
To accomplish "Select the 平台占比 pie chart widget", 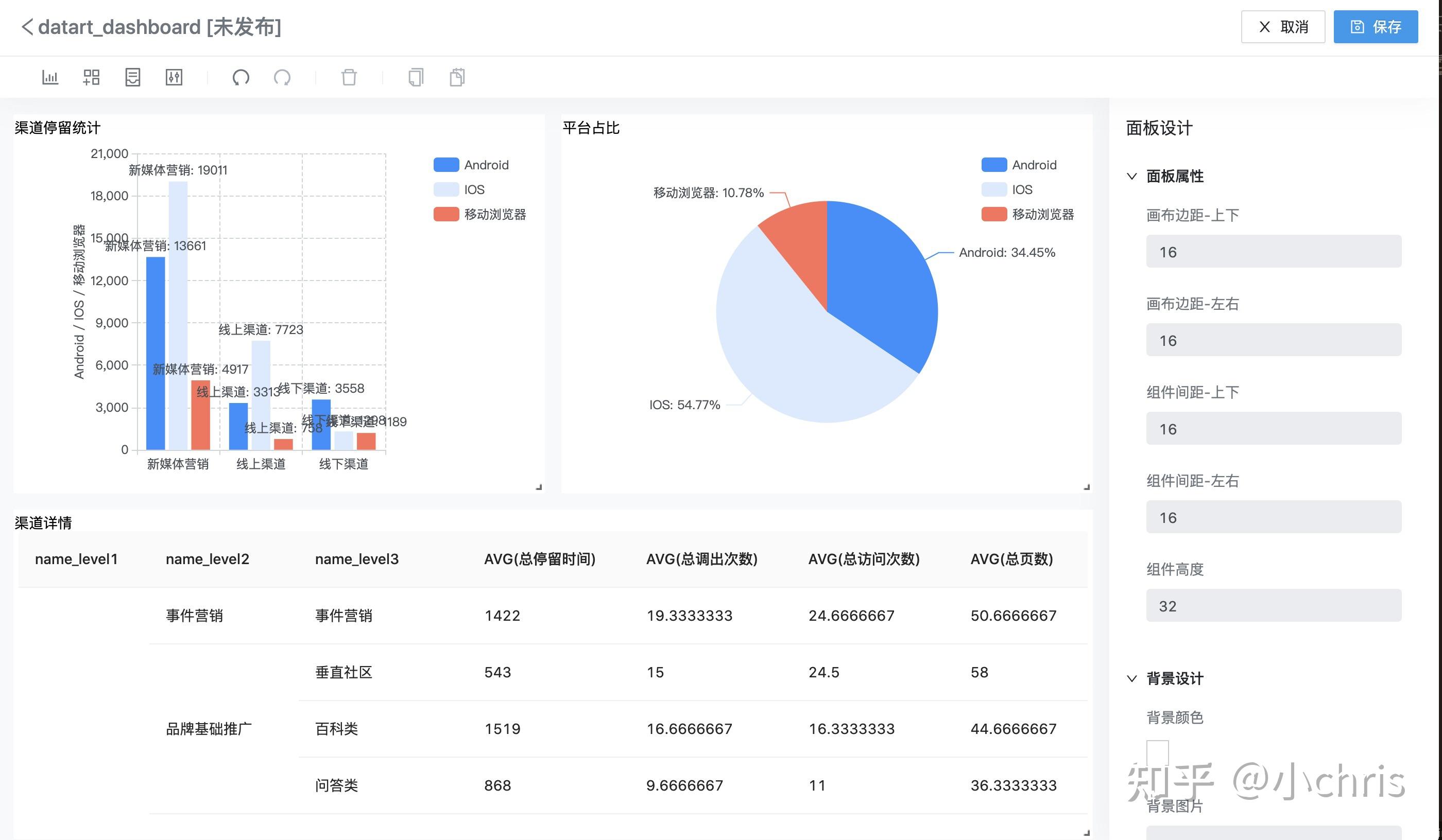I will (x=591, y=128).
